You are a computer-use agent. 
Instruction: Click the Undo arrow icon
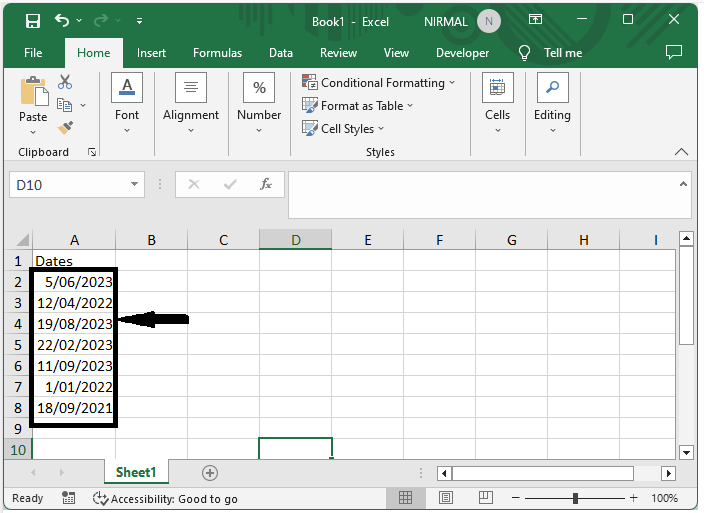[x=62, y=20]
